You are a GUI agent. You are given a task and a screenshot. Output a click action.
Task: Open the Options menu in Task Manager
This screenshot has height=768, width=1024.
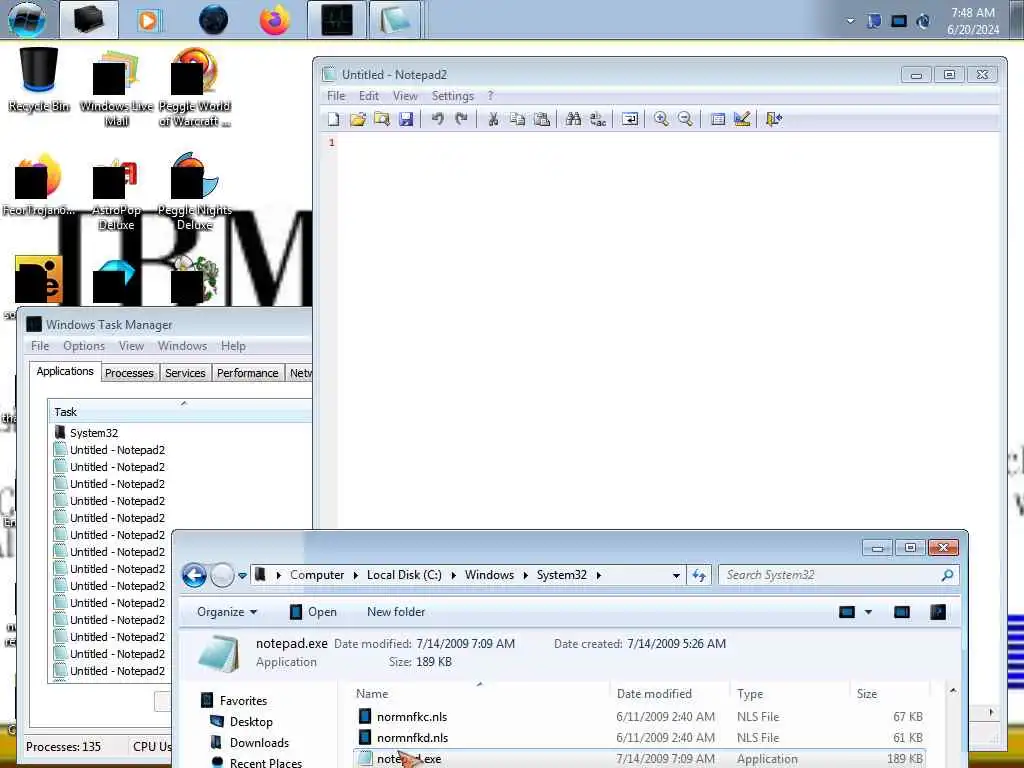pos(84,345)
